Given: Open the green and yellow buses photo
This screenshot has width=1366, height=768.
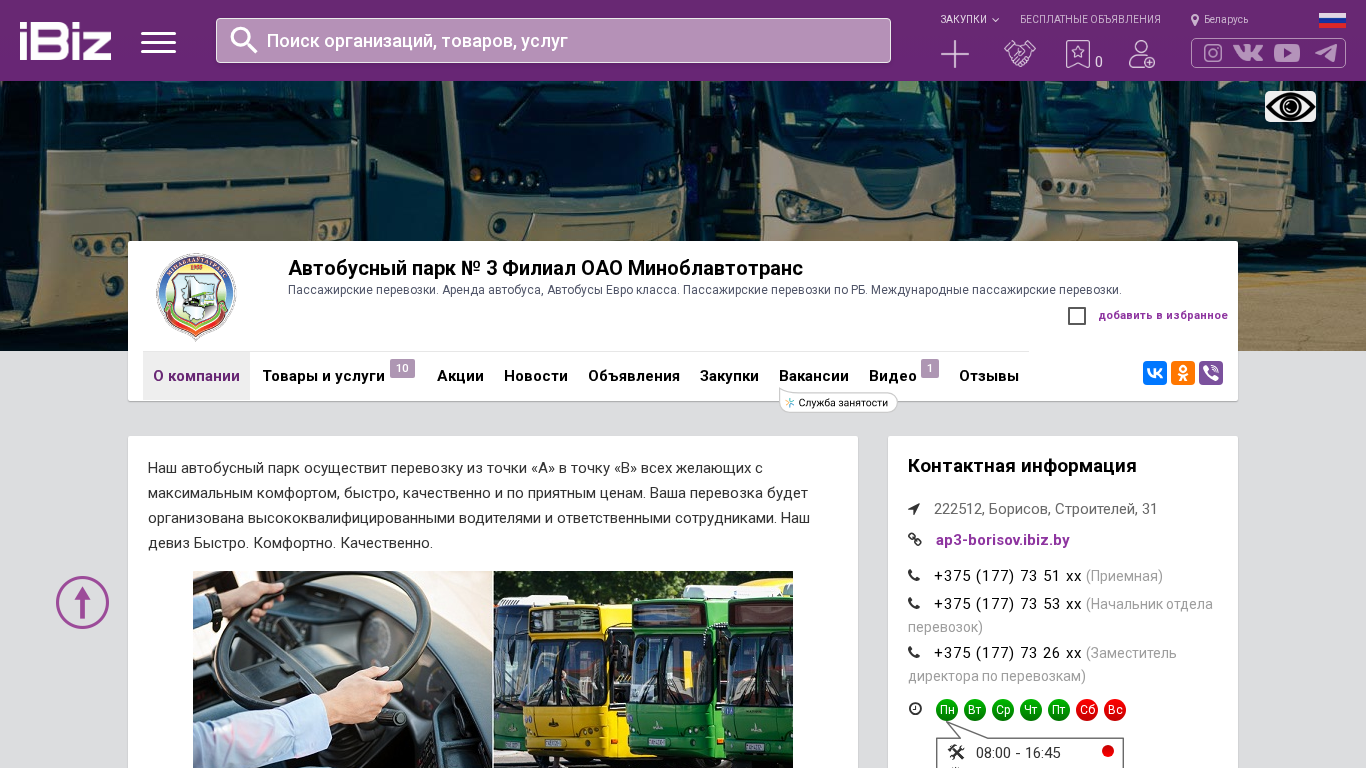Looking at the screenshot, I should point(643,669).
